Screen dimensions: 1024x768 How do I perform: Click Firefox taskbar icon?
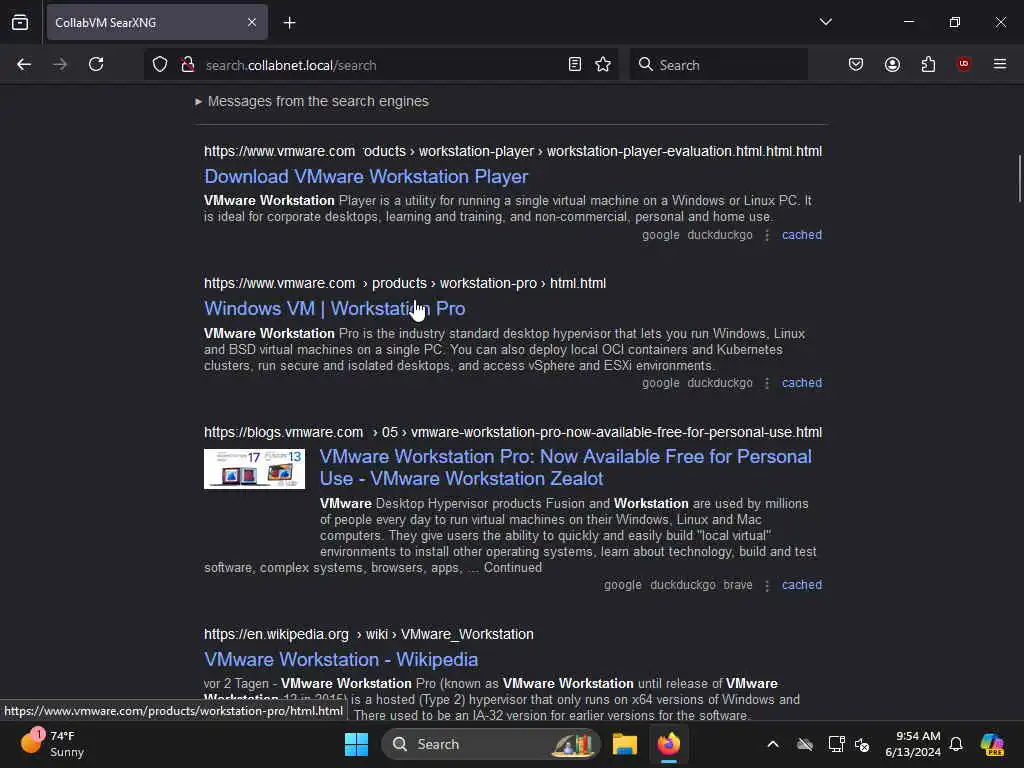click(x=669, y=744)
